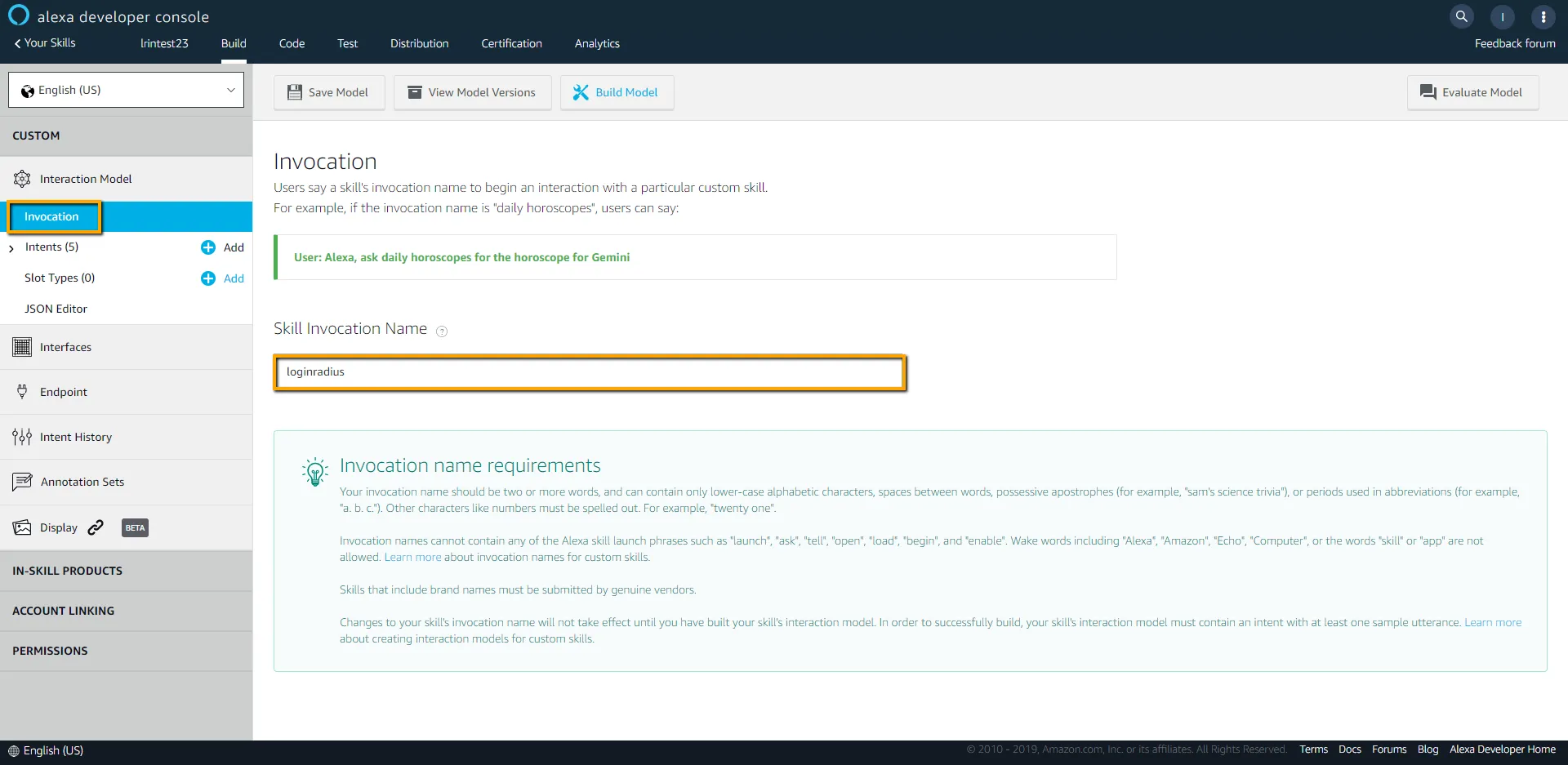The image size is (1568, 765).
Task: Click the plus icon to add an intent
Action: click(x=208, y=247)
